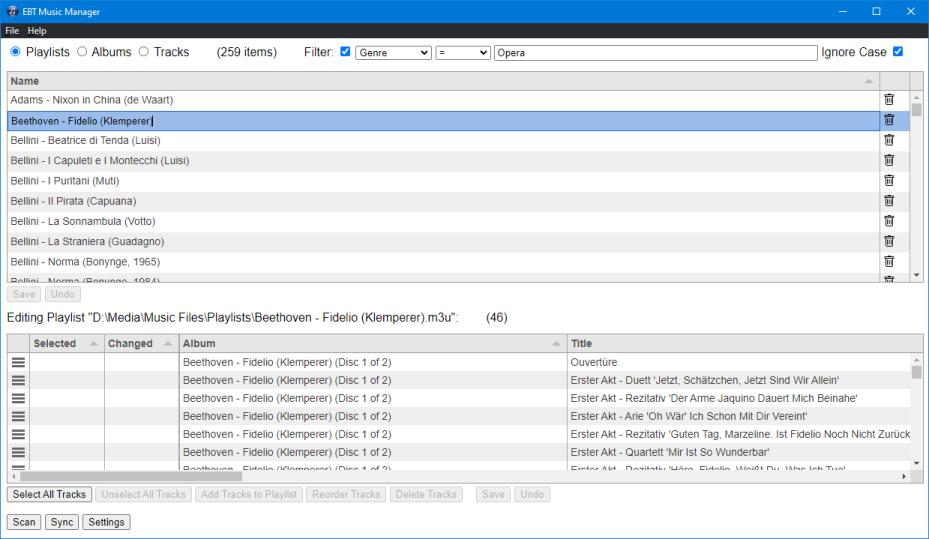Image resolution: width=929 pixels, height=539 pixels.
Task: Open the Help menu
Action: pos(37,31)
